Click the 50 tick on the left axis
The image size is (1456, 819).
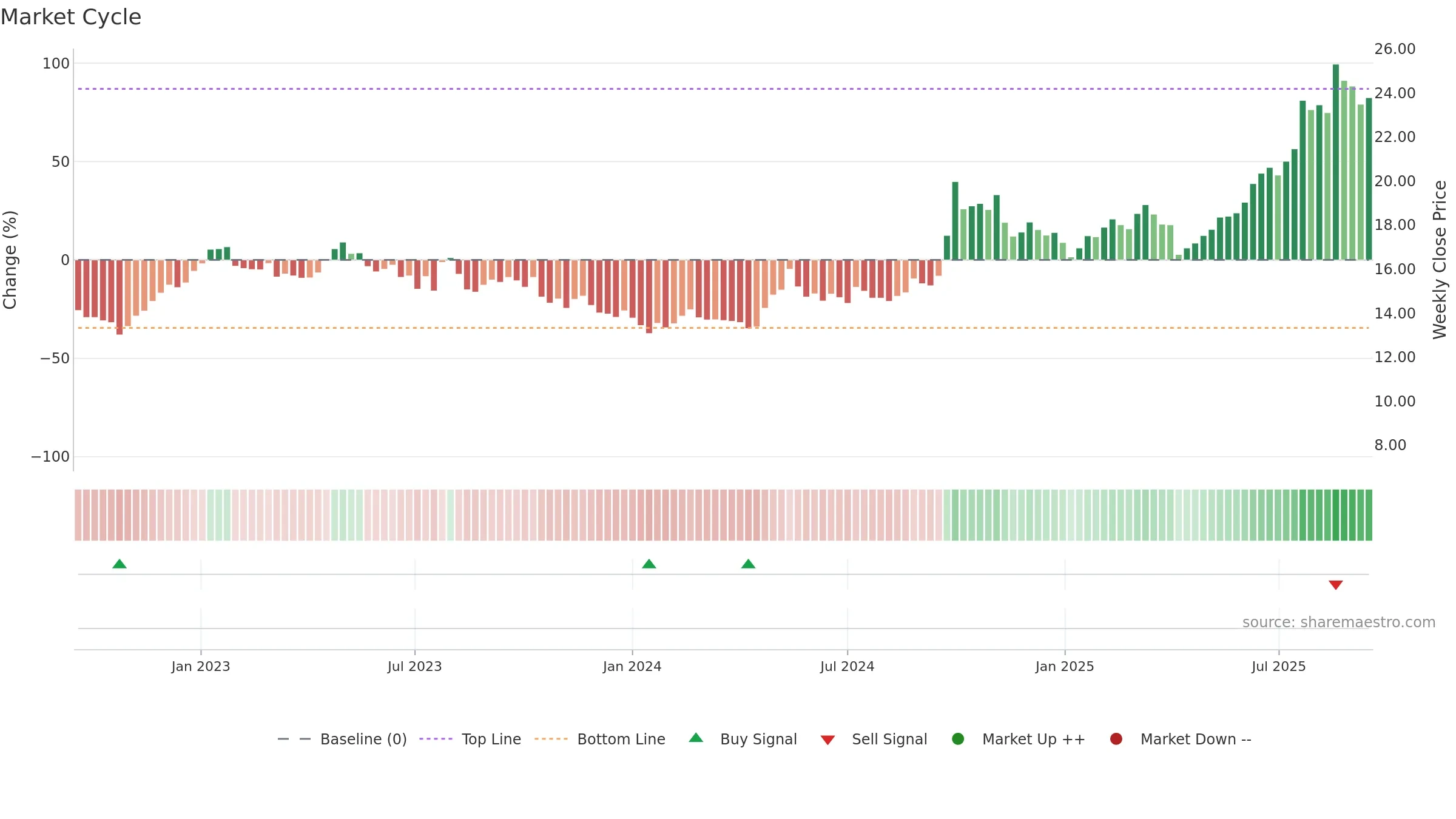[61, 161]
